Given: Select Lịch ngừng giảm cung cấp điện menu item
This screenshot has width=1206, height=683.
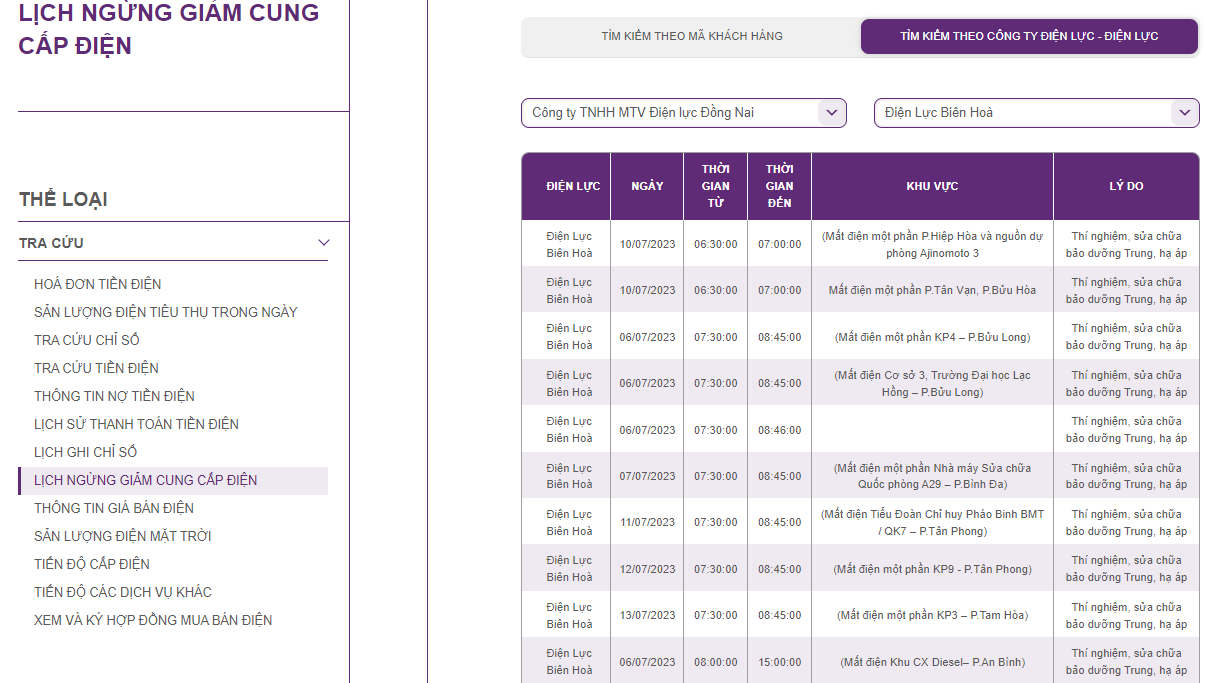Looking at the screenshot, I should (173, 480).
